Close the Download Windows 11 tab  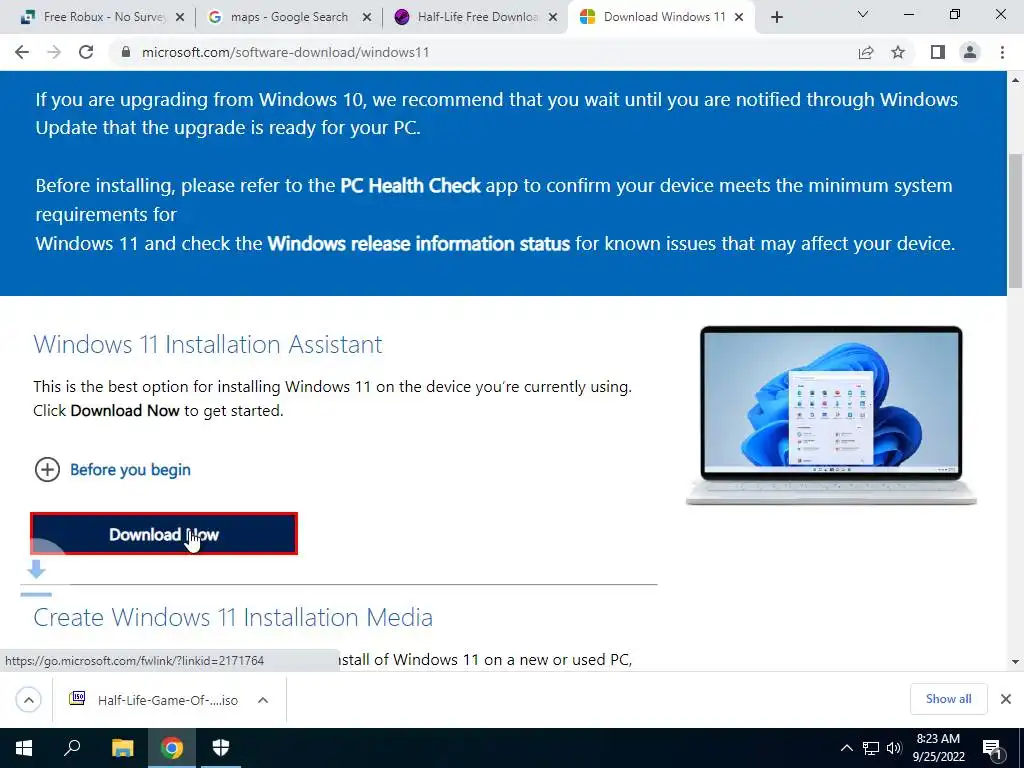pos(739,18)
